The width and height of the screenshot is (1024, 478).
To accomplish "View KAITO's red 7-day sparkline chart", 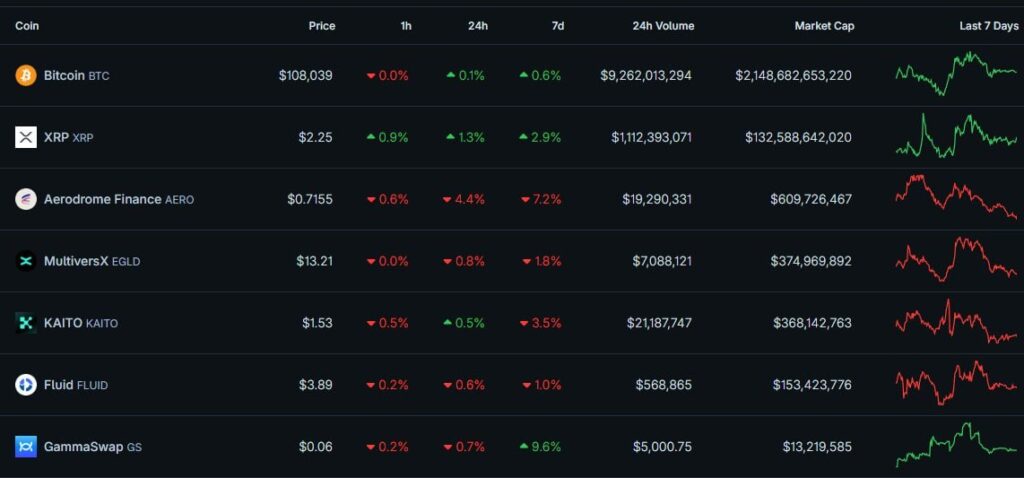I will pyautogui.click(x=955, y=322).
